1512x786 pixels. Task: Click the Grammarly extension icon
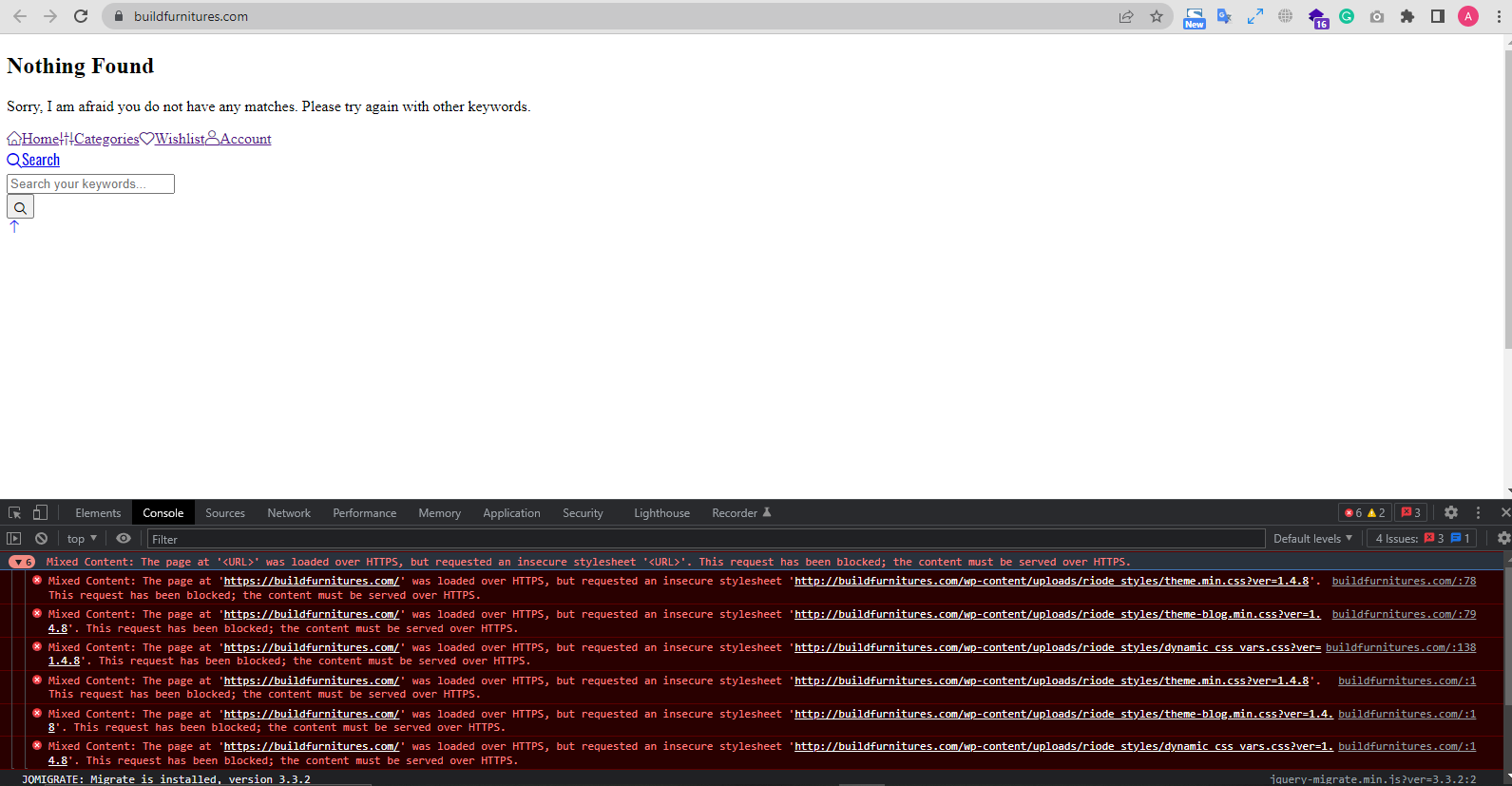[x=1347, y=16]
